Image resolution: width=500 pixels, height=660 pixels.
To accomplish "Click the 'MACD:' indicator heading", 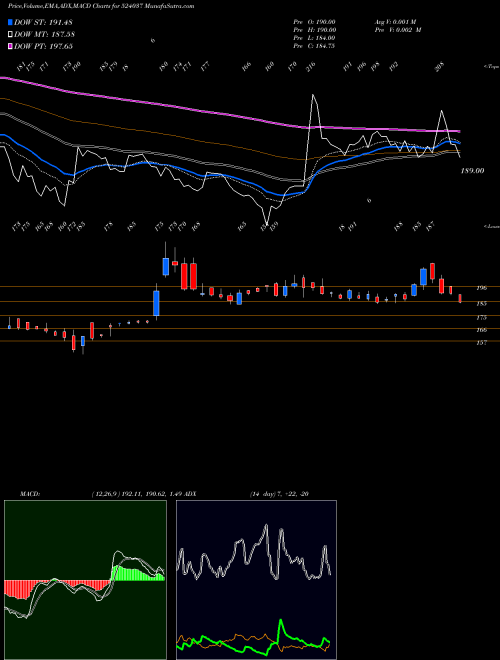I will tap(30, 494).
